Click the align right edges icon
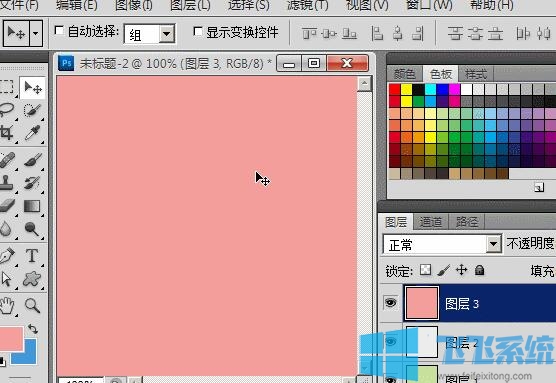 point(418,34)
